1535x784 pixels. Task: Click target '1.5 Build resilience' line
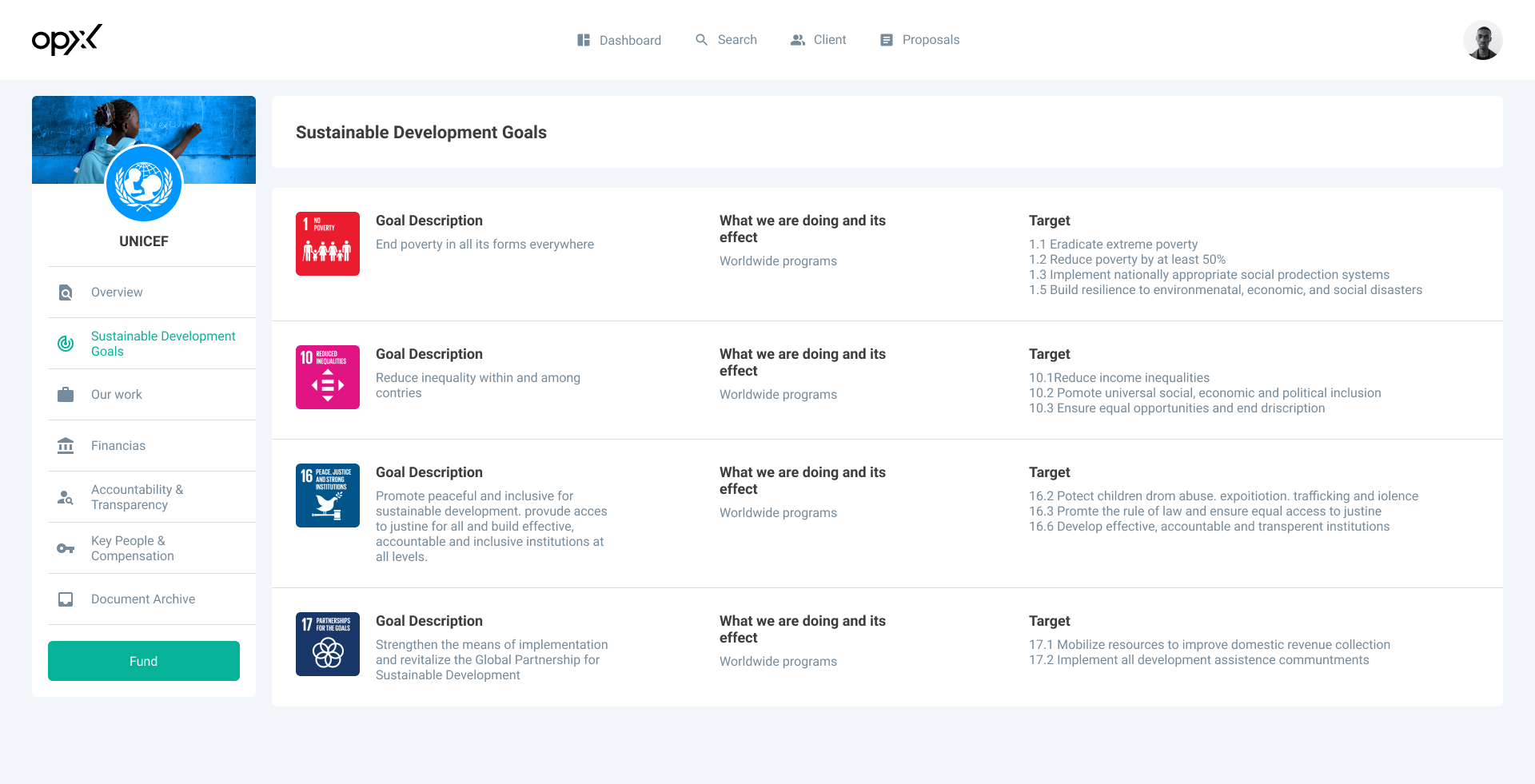1226,290
